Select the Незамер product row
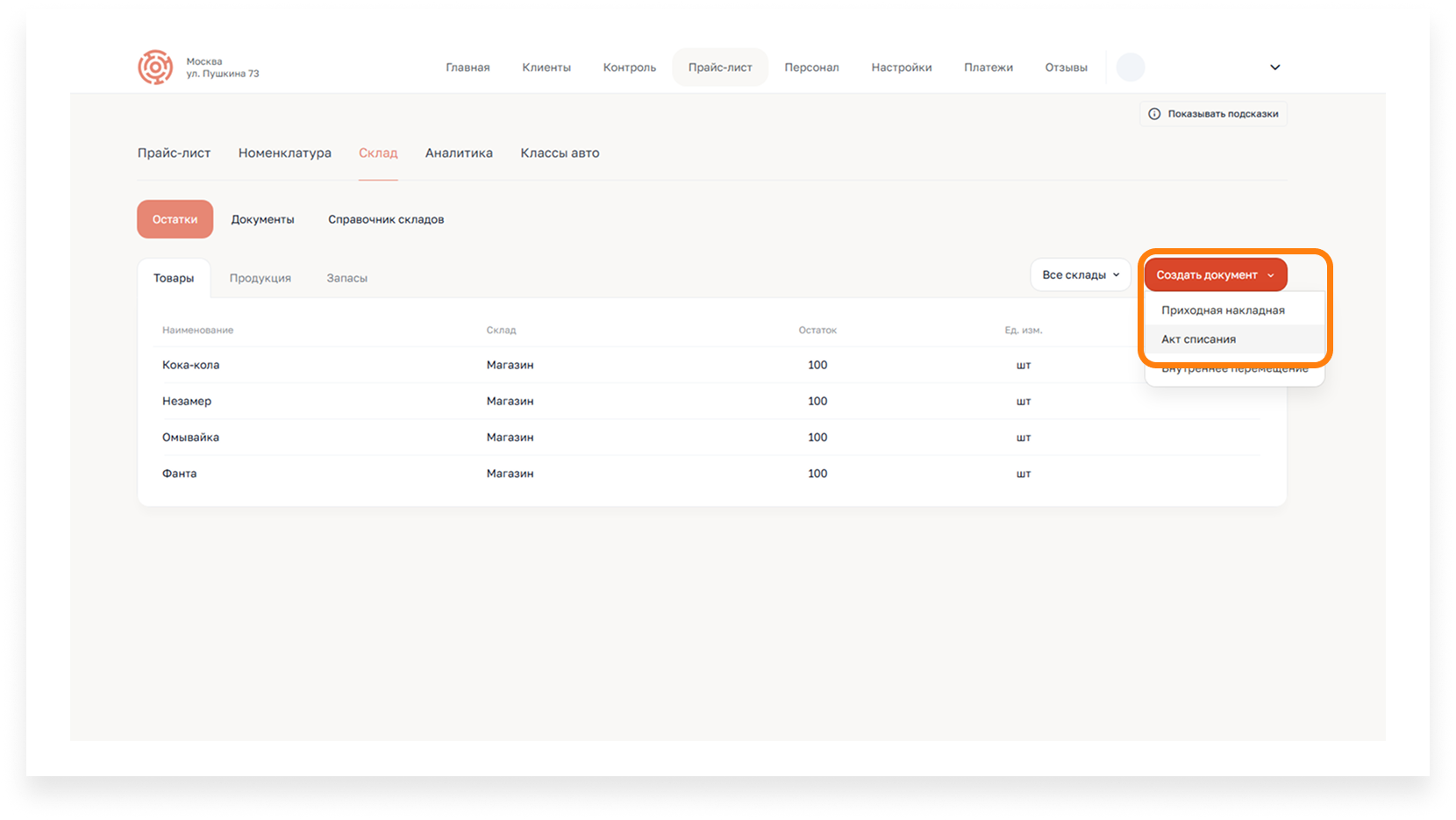 (x=711, y=401)
